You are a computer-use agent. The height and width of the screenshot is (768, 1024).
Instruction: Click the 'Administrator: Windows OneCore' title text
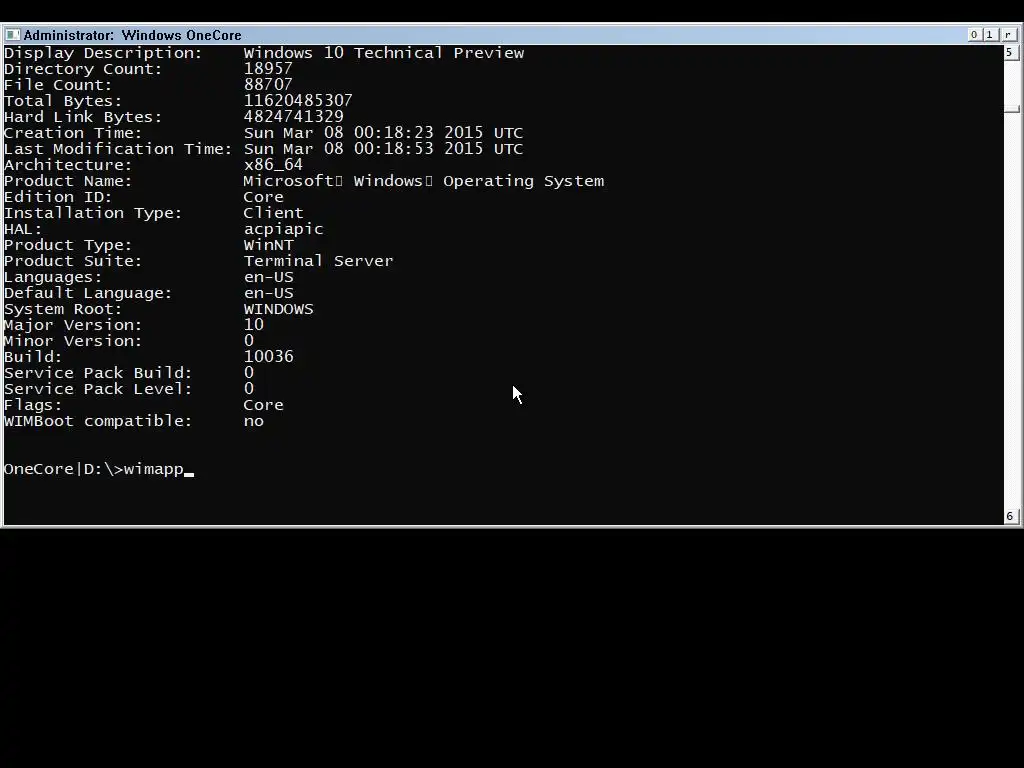coord(133,35)
